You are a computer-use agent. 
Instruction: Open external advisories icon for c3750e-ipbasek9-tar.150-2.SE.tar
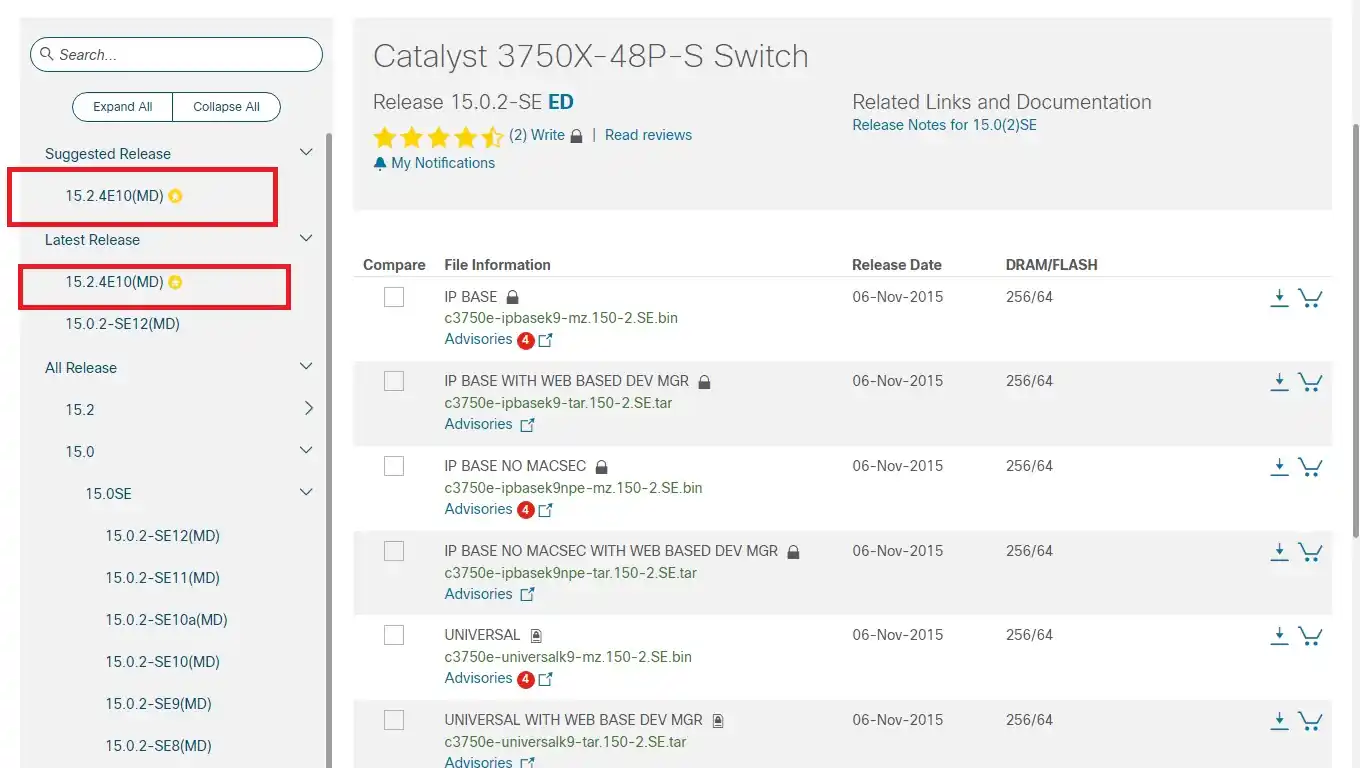tap(527, 425)
